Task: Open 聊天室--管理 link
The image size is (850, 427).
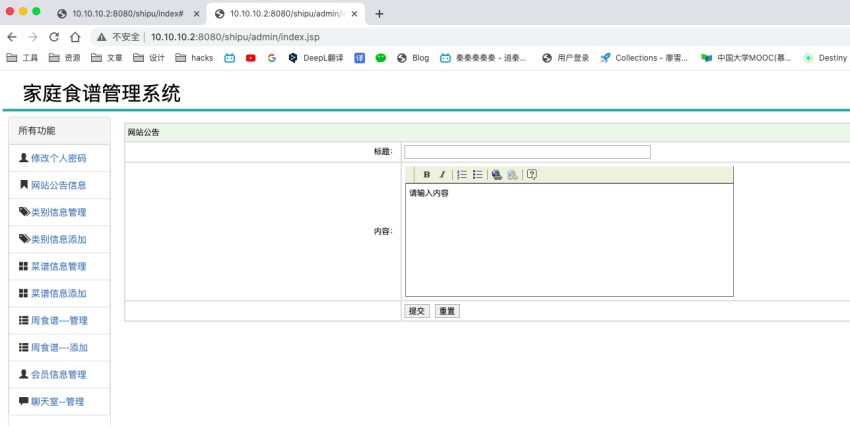Action: 57,402
